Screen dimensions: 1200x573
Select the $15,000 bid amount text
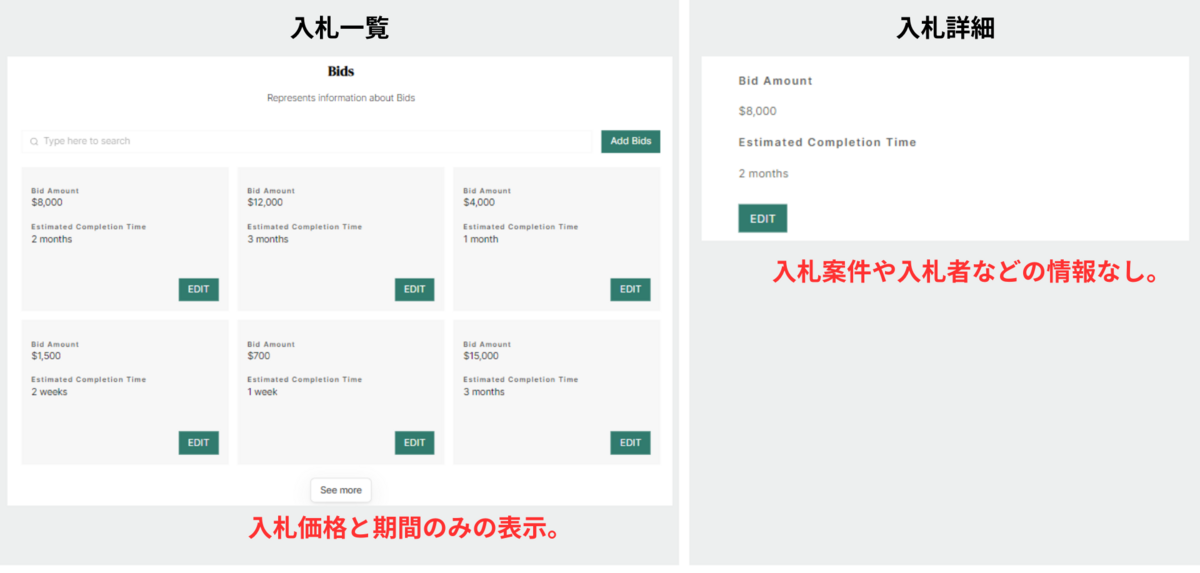pyautogui.click(x=481, y=356)
